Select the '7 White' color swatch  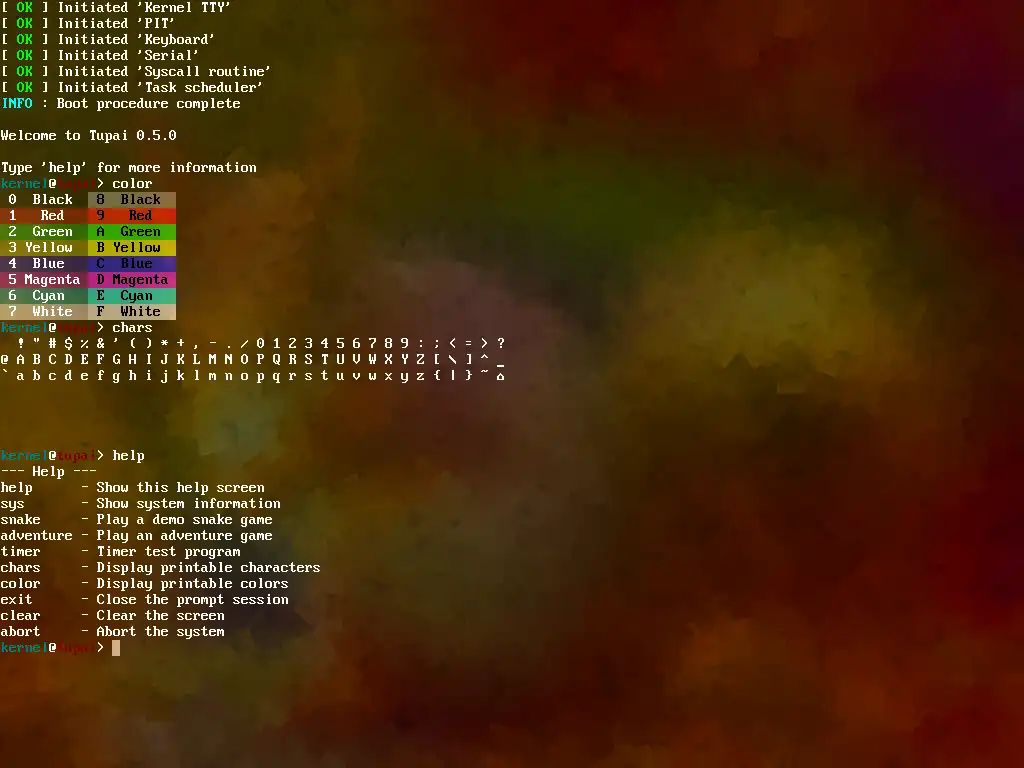[x=44, y=312]
